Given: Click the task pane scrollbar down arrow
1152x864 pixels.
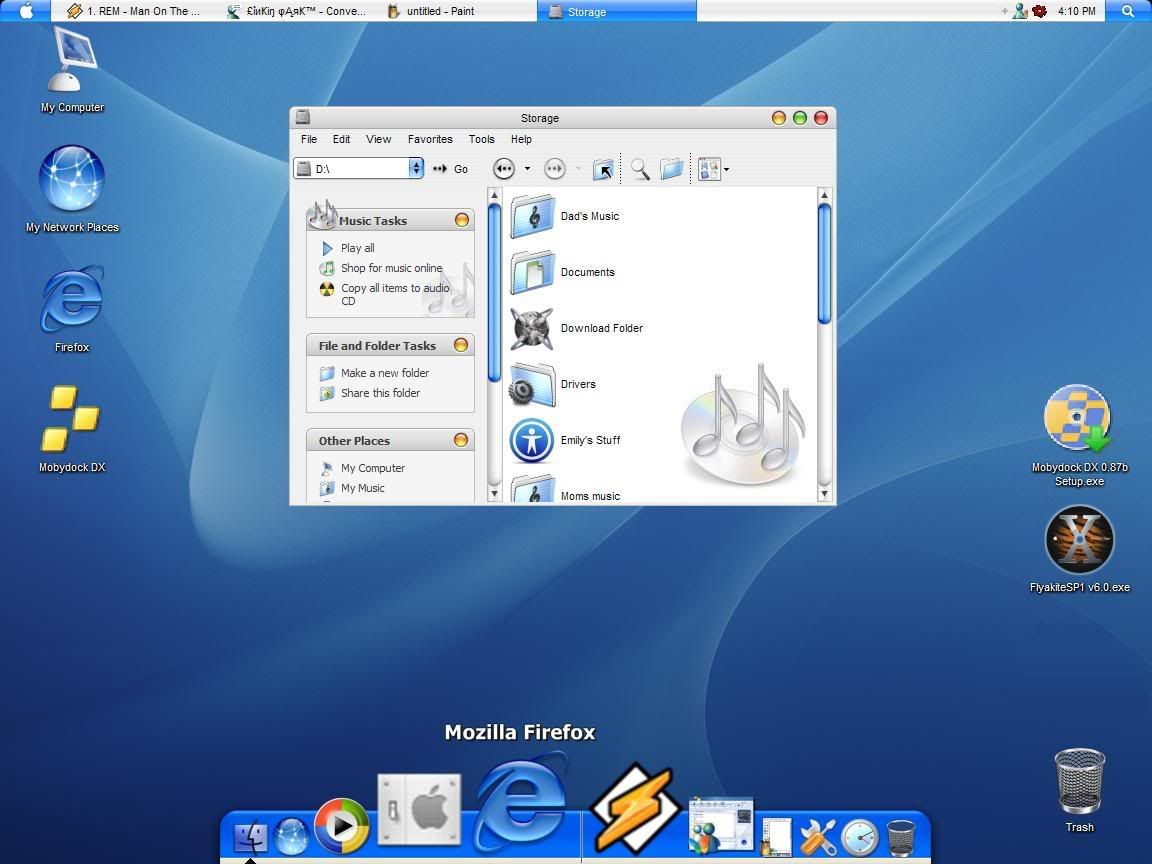Looking at the screenshot, I should click(494, 494).
